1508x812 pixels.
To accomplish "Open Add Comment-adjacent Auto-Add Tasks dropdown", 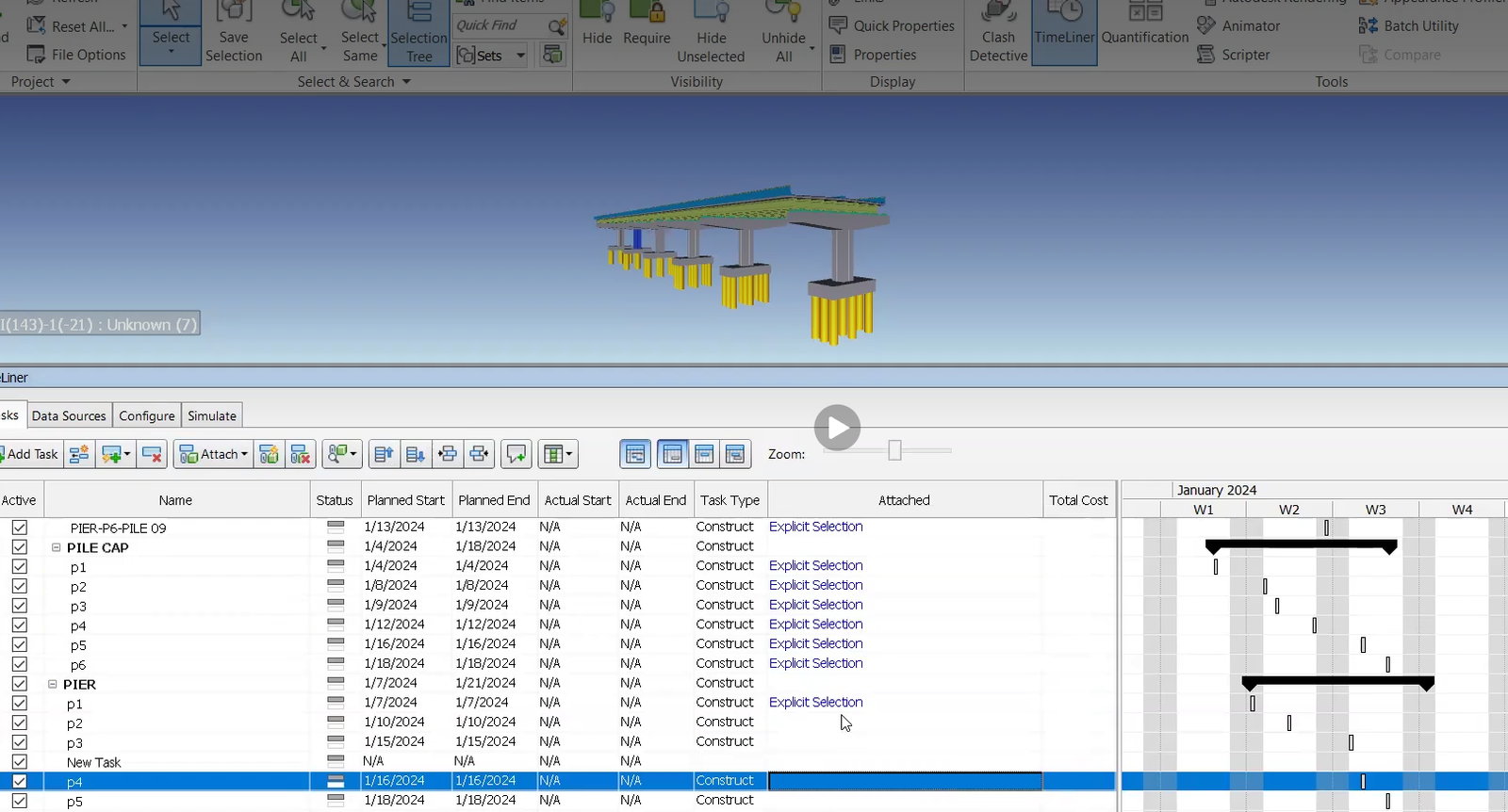I will (117, 454).
